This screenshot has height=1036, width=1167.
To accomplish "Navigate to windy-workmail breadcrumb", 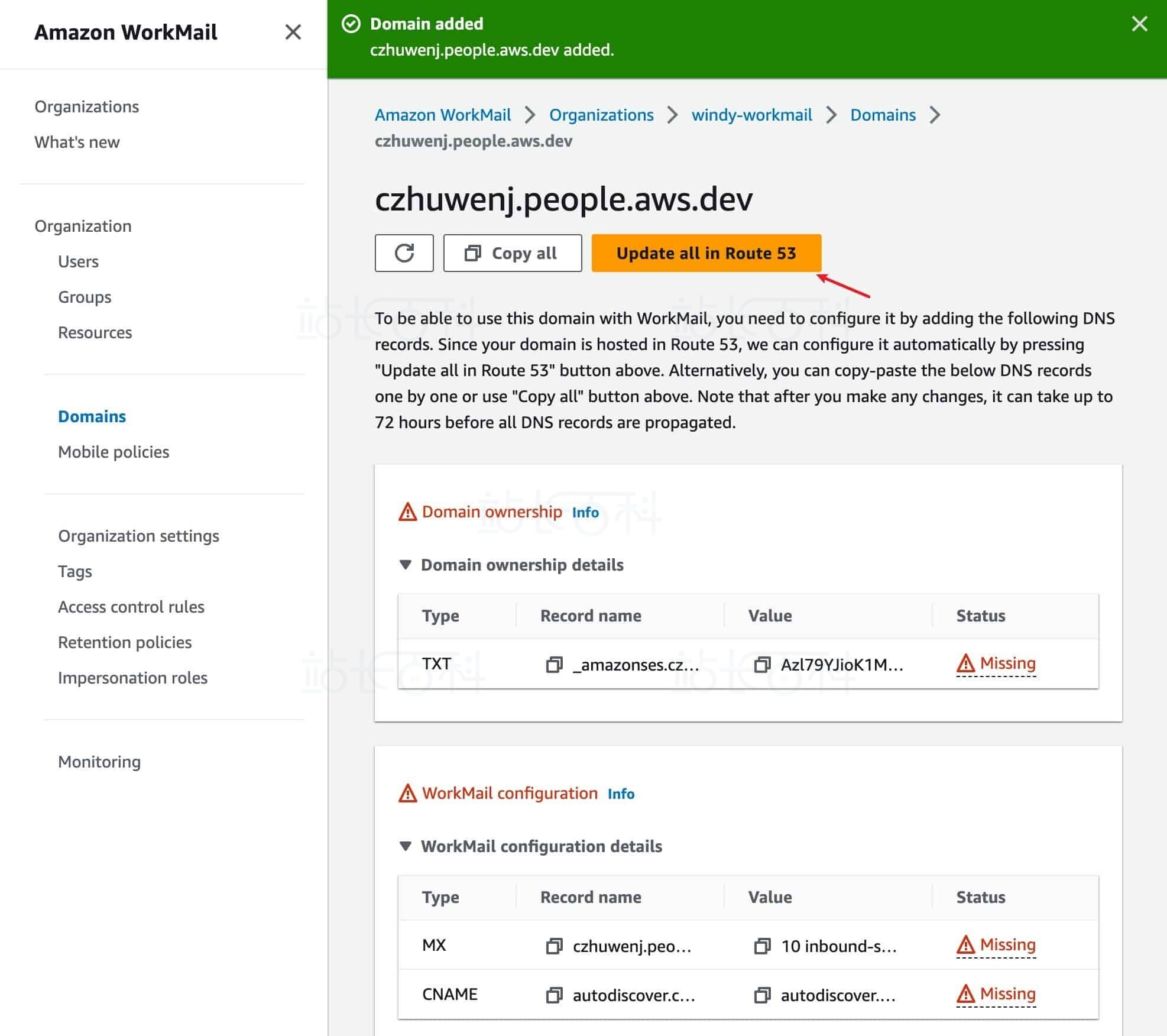I will tap(751, 115).
